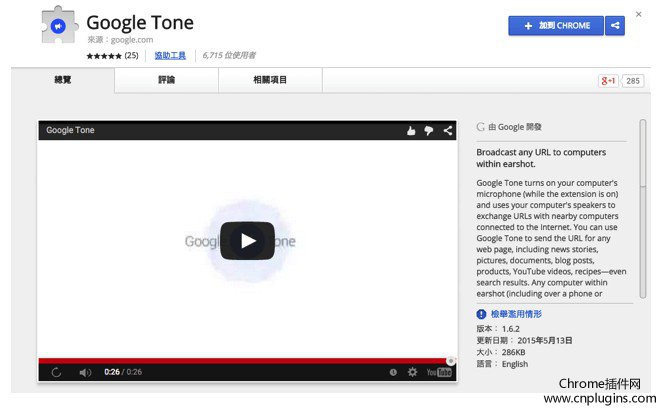The image size is (661, 411).
Task: Click the progress bar scrubber handle
Action: pos(451,361)
